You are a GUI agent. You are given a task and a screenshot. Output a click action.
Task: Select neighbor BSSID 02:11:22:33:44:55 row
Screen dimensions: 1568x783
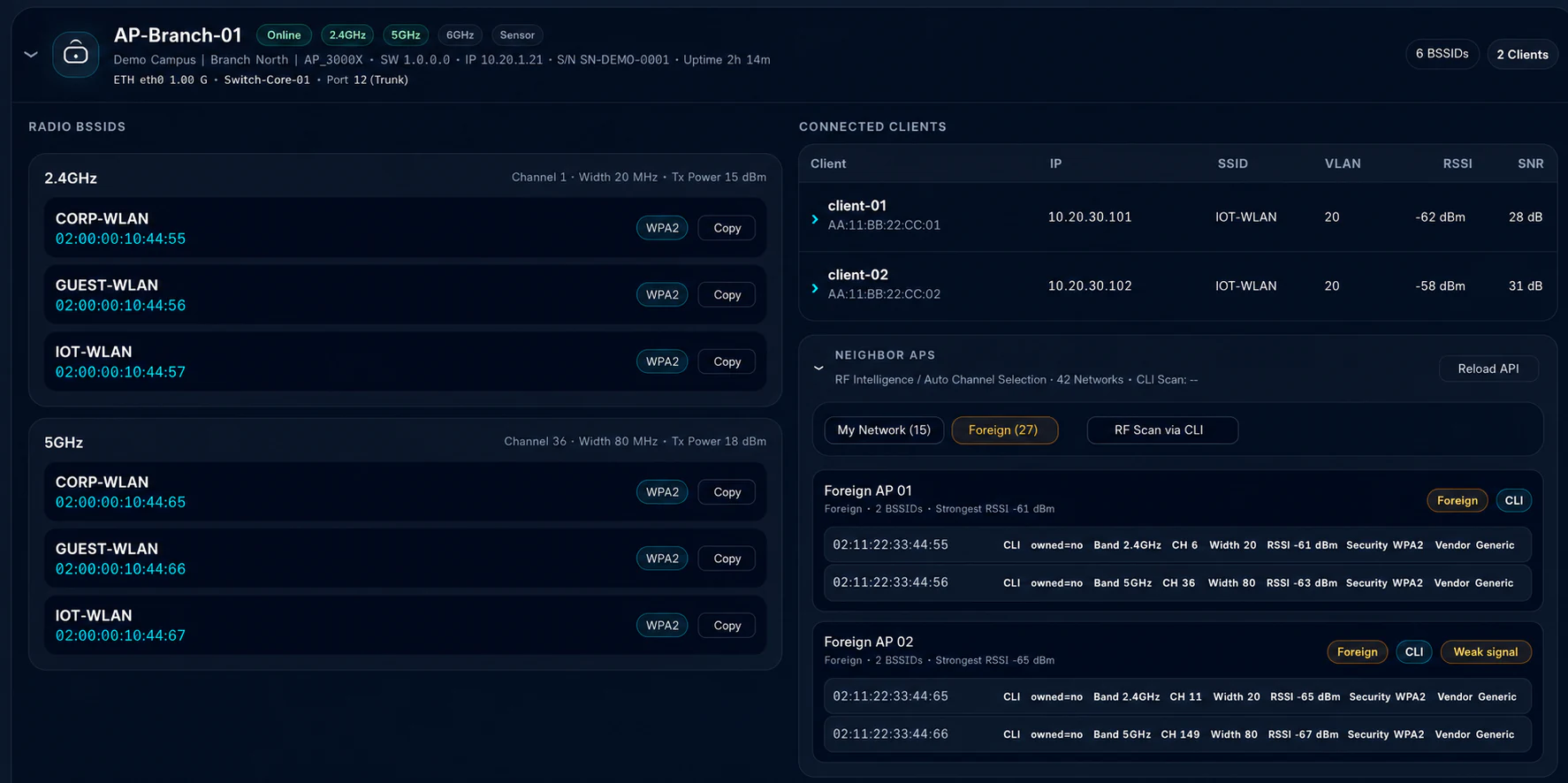(x=1177, y=545)
